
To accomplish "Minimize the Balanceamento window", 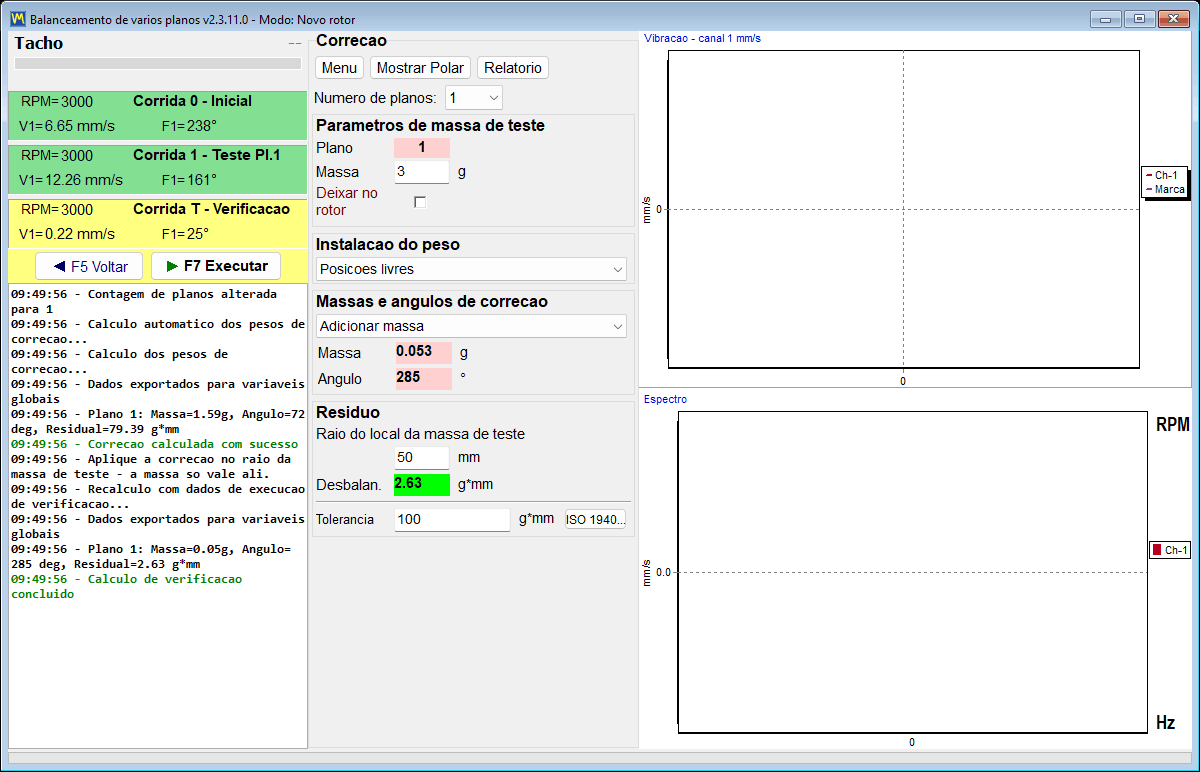I will coord(1106,18).
